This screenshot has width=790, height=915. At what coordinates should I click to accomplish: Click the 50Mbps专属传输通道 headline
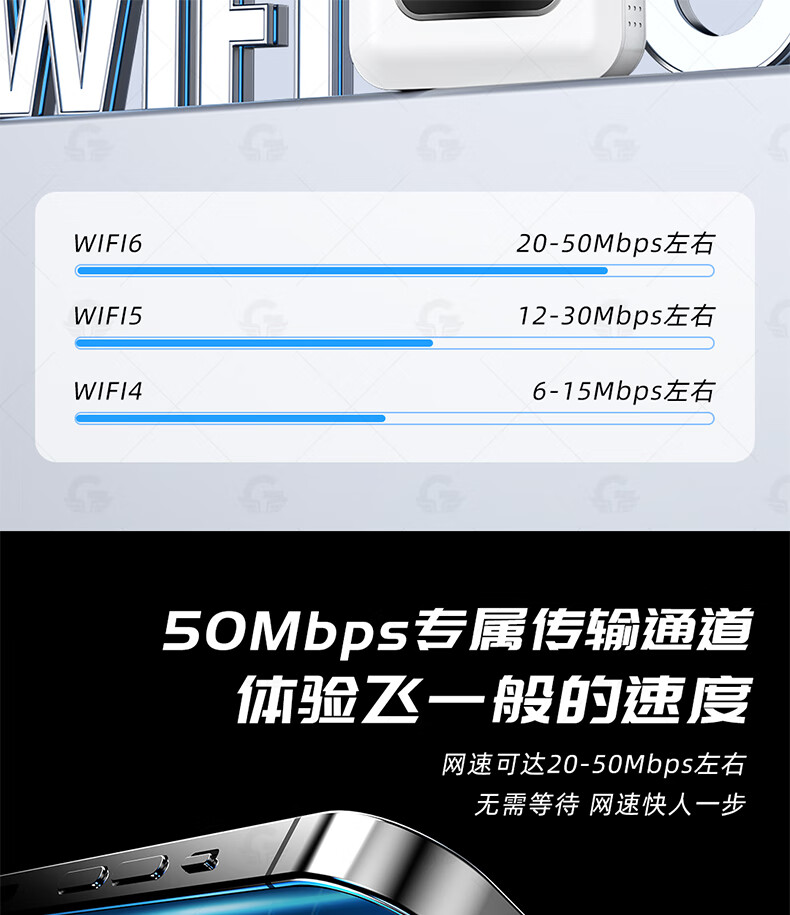pyautogui.click(x=458, y=630)
